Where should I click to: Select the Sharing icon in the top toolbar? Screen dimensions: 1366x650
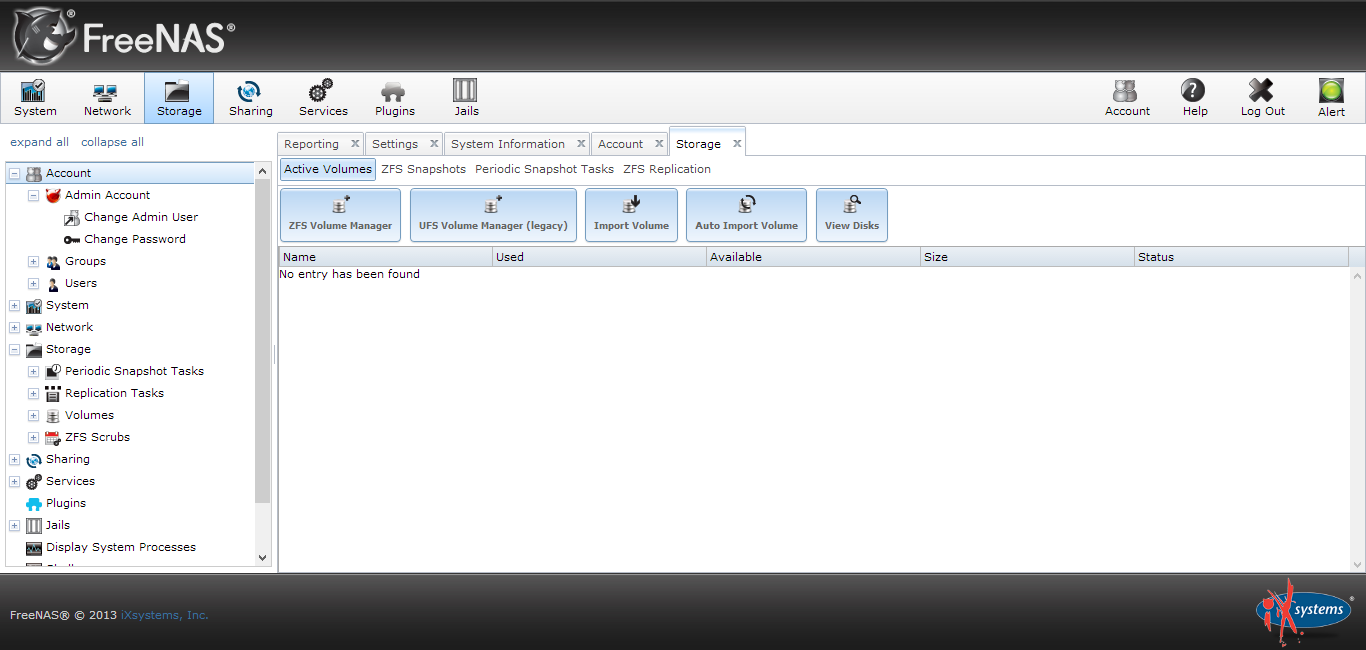[250, 97]
